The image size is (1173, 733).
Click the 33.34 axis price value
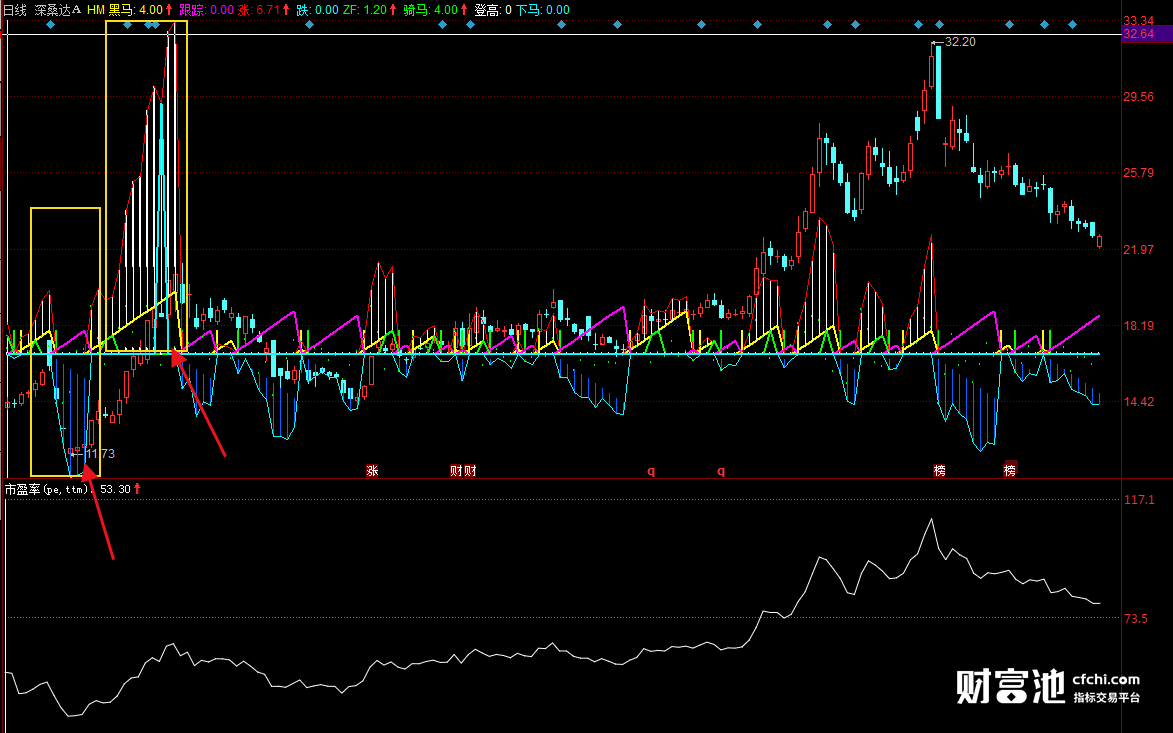(1139, 21)
